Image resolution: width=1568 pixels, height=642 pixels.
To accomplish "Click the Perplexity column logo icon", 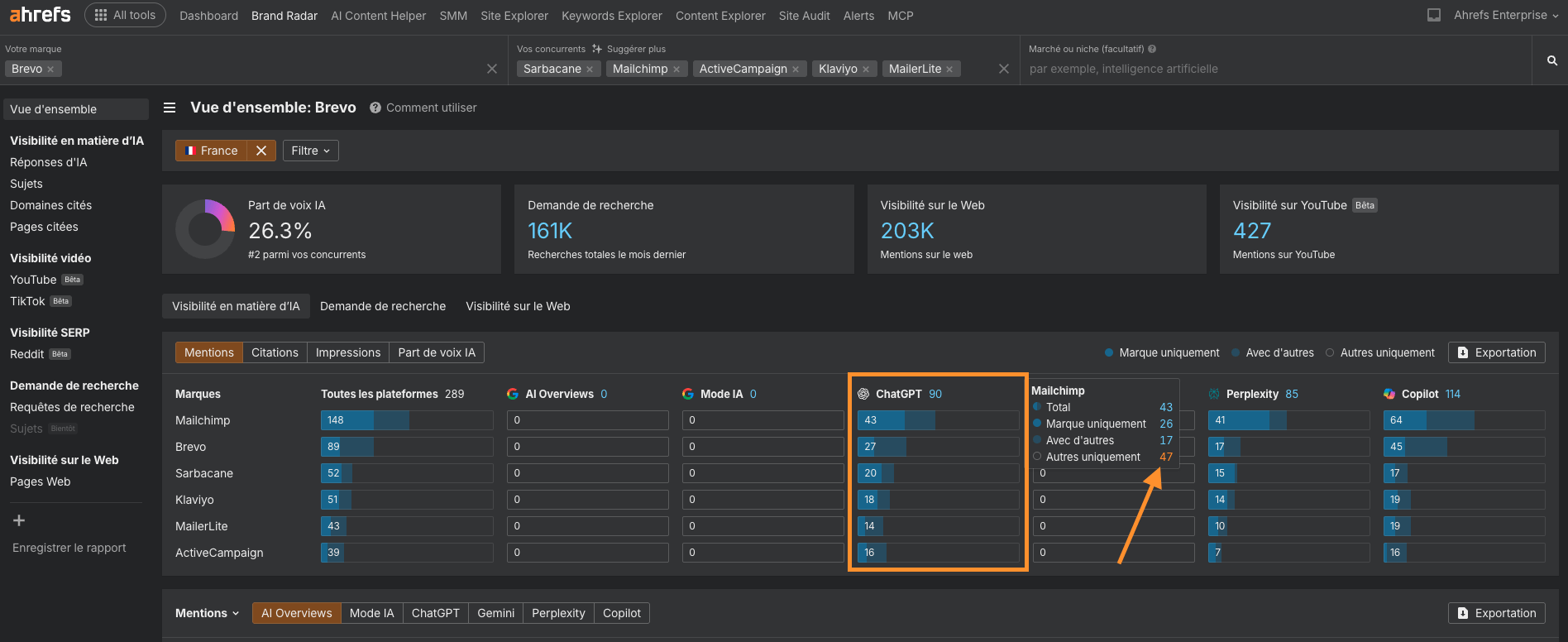I will (1214, 394).
